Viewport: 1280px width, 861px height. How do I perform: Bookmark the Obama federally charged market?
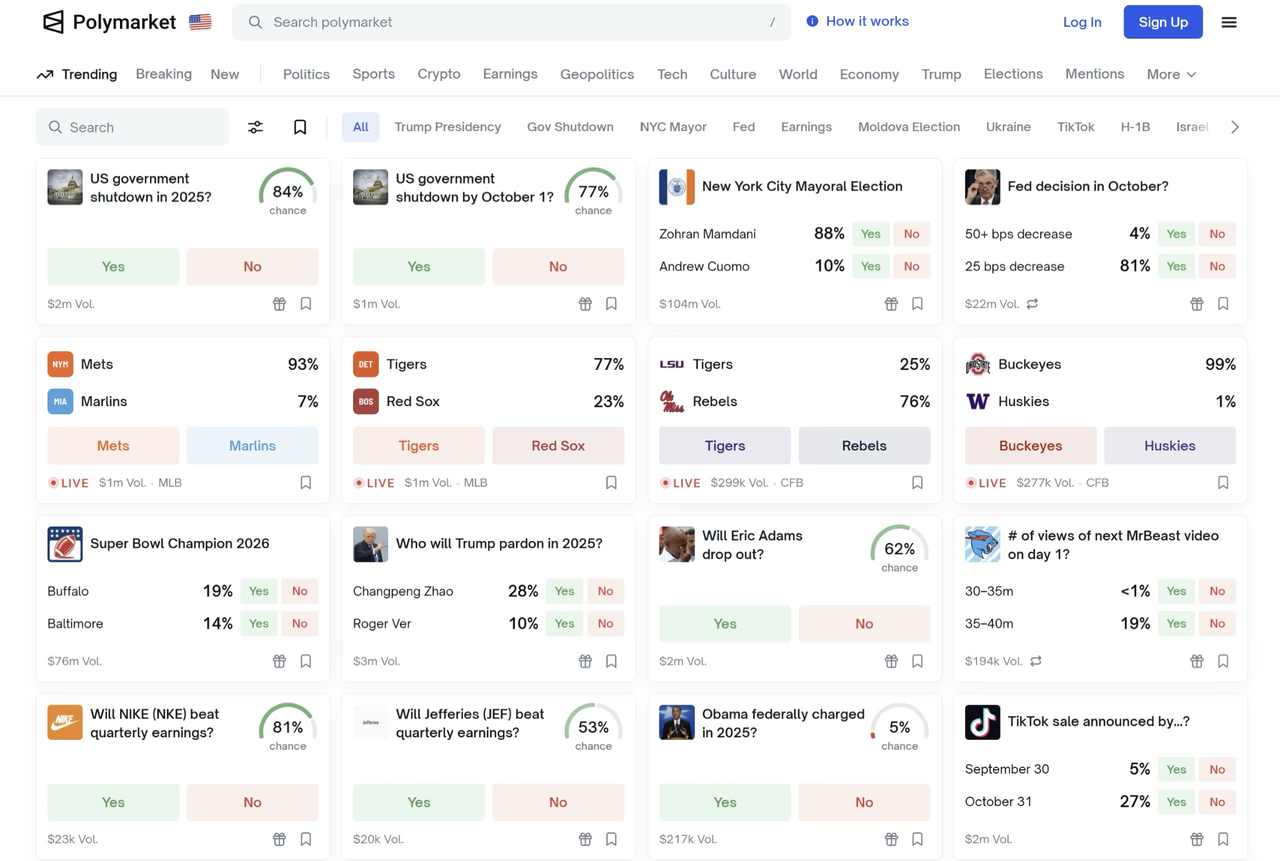[x=917, y=839]
